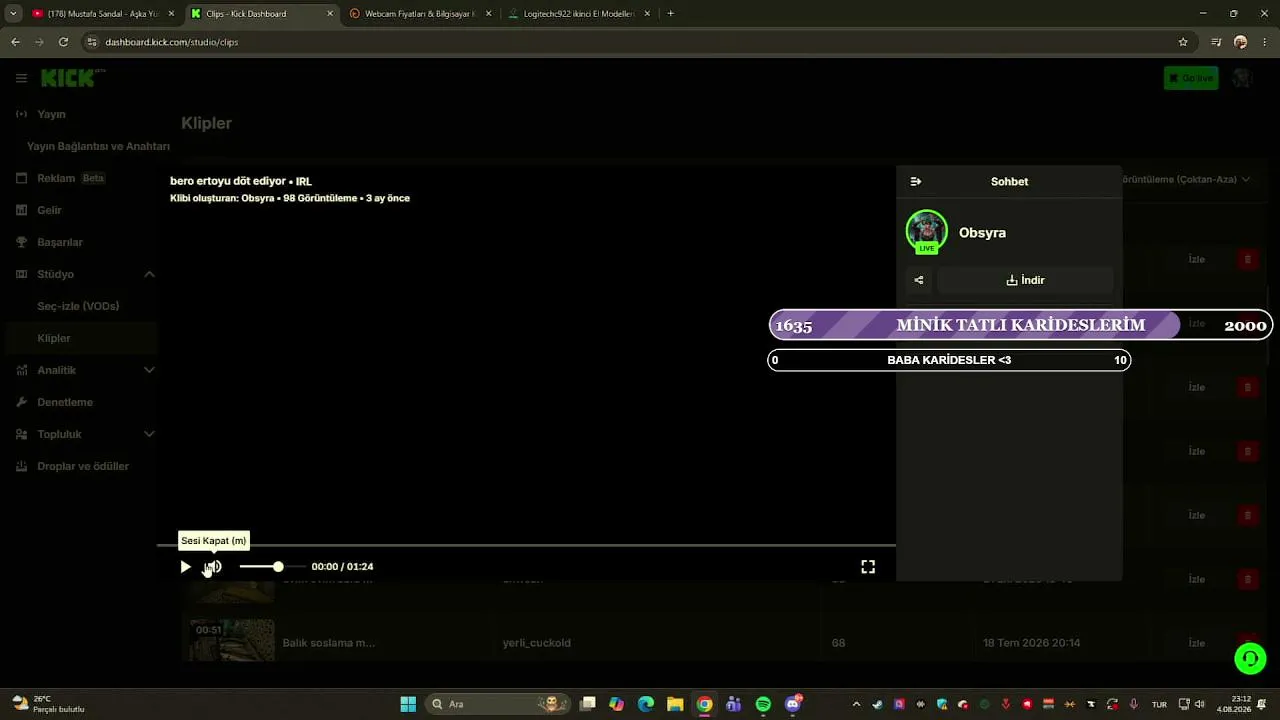Open a new browser tab
The width and height of the screenshot is (1280, 720).
(x=670, y=14)
